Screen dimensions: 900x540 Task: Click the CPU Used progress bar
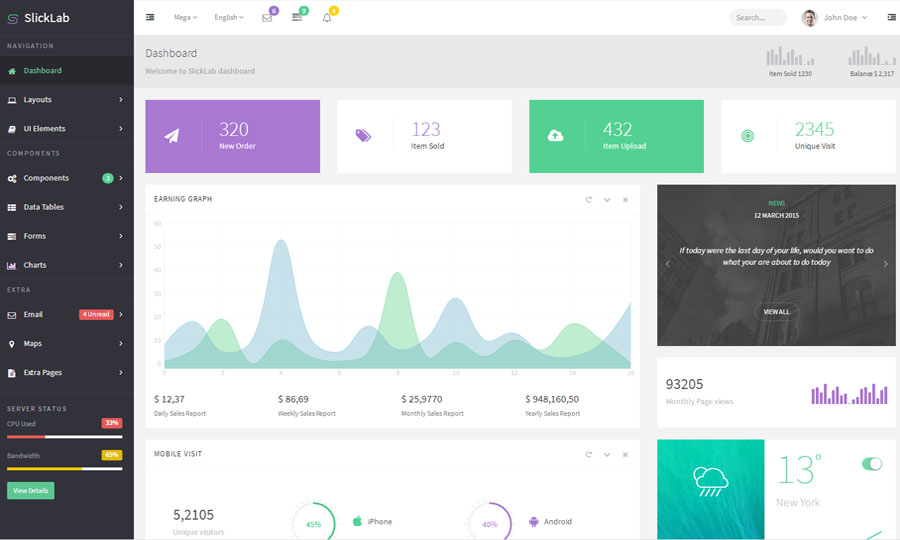[x=65, y=437]
